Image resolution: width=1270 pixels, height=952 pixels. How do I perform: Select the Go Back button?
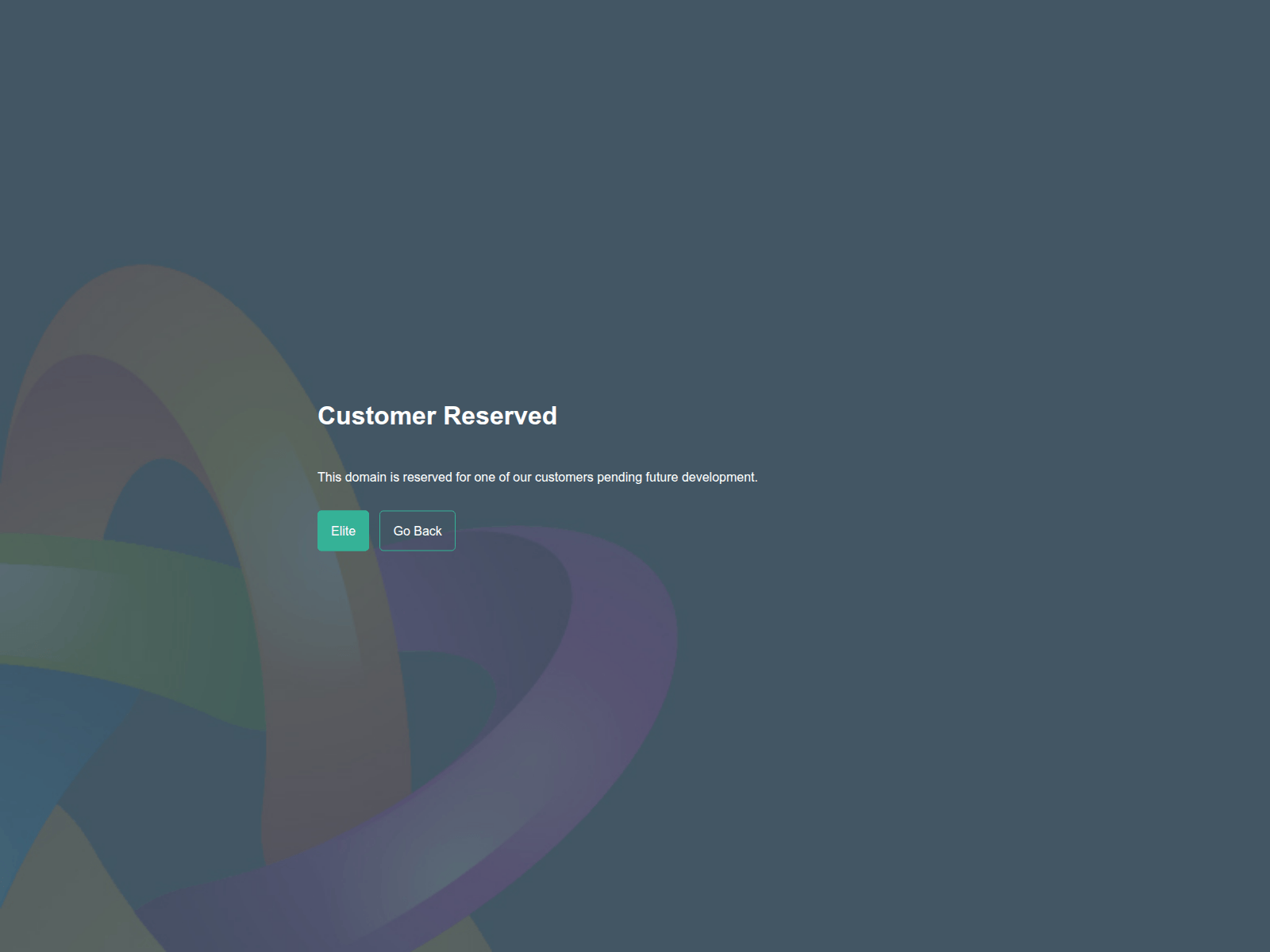point(418,531)
